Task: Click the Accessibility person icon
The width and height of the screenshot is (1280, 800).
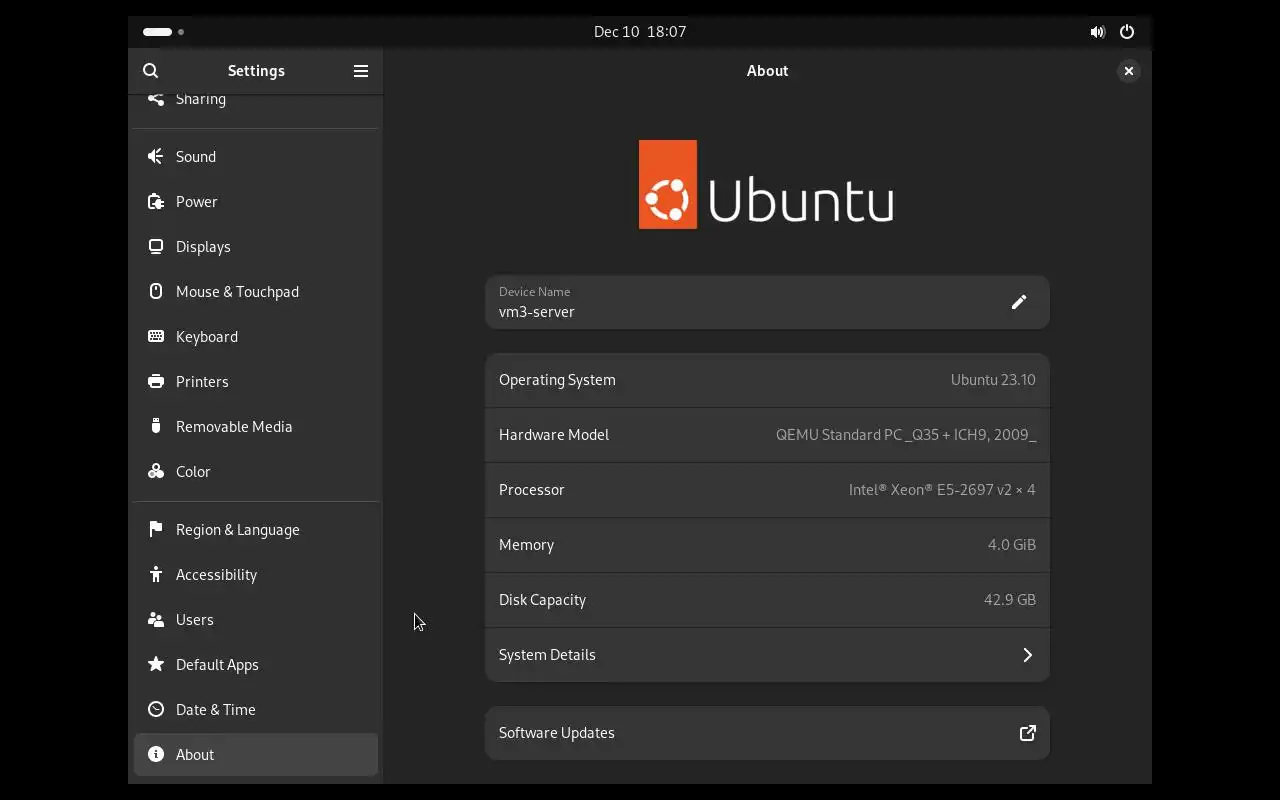Action: [155, 574]
